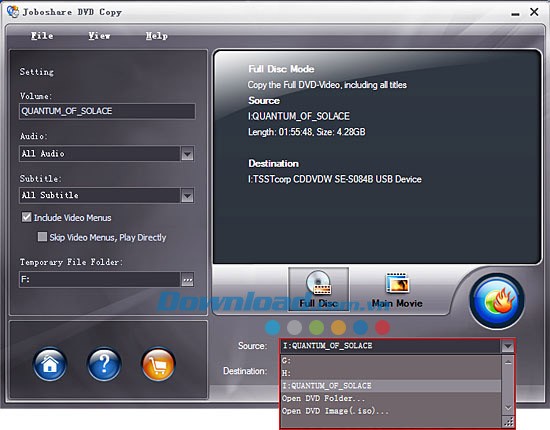Choose Open DVD Image(.iso)... option
Image resolution: width=550 pixels, height=430 pixels.
(x=391, y=411)
